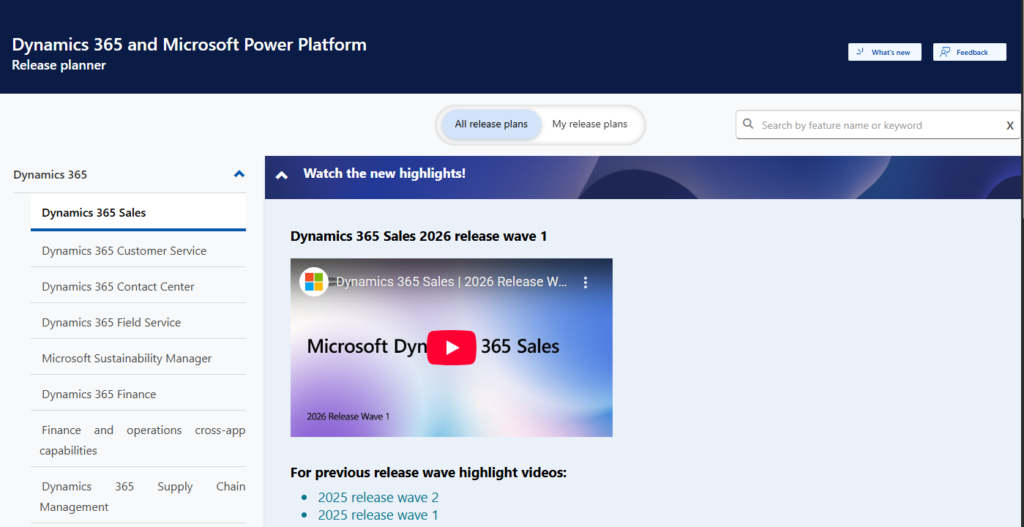Switch to My release plans
Image resolution: width=1024 pixels, height=527 pixels.
590,125
